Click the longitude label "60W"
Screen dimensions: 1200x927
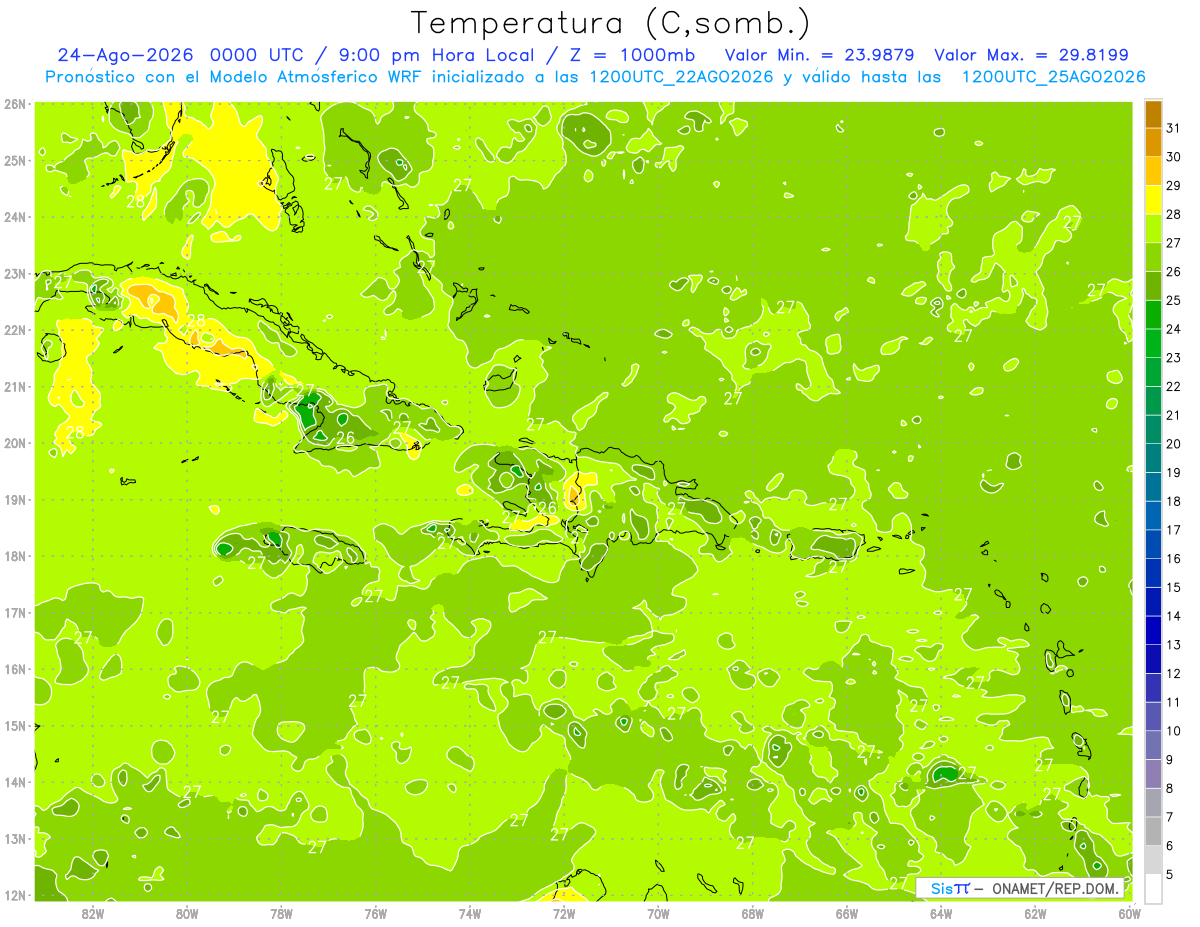[1129, 913]
